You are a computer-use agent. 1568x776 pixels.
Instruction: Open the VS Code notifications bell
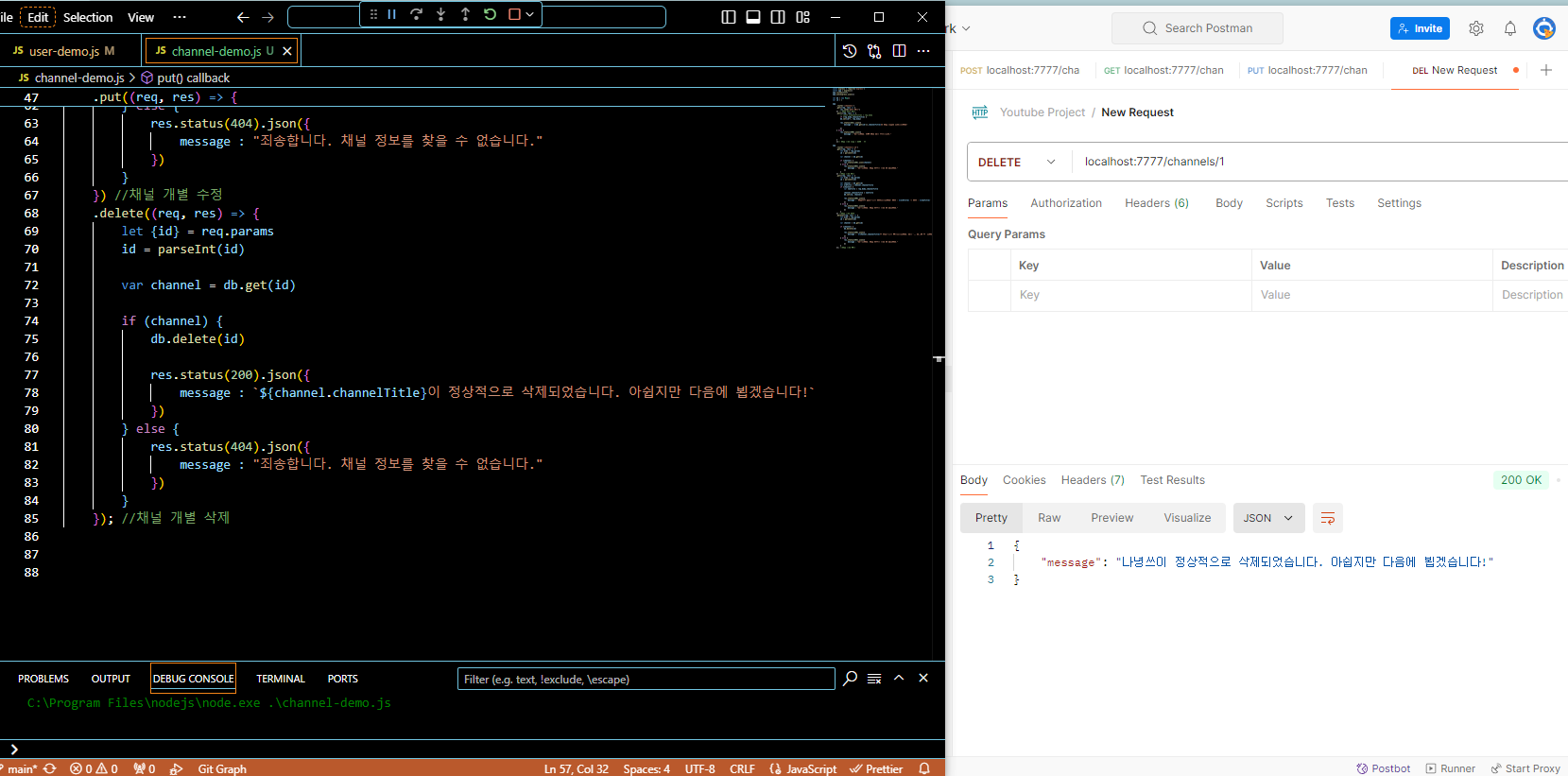point(924,768)
